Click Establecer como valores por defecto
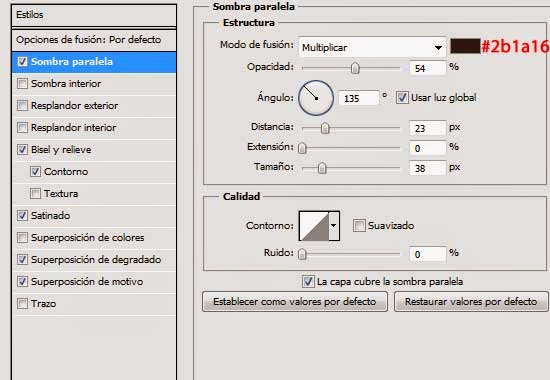The image size is (550, 380). [x=295, y=302]
